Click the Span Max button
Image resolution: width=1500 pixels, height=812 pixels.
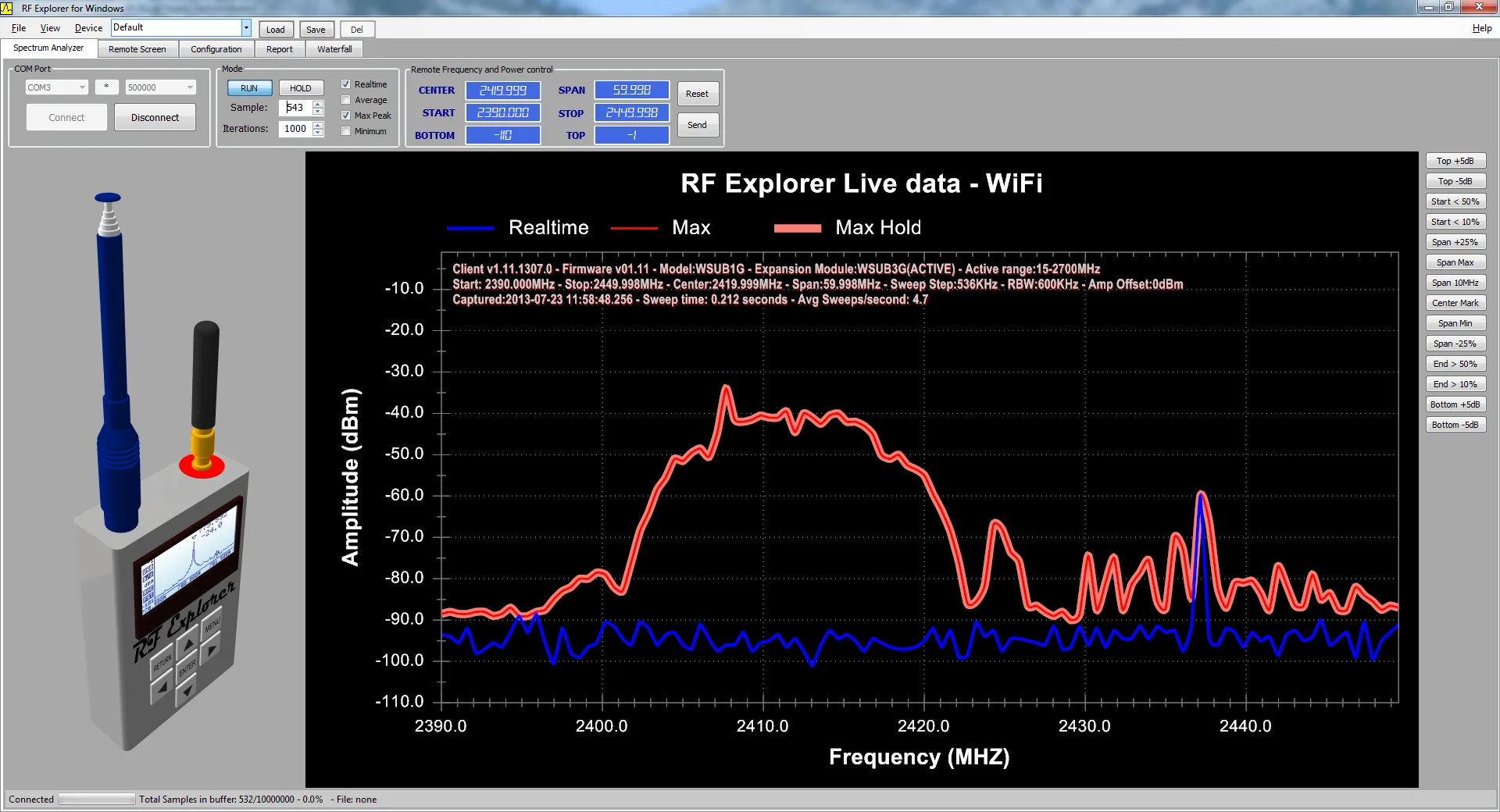[x=1455, y=262]
